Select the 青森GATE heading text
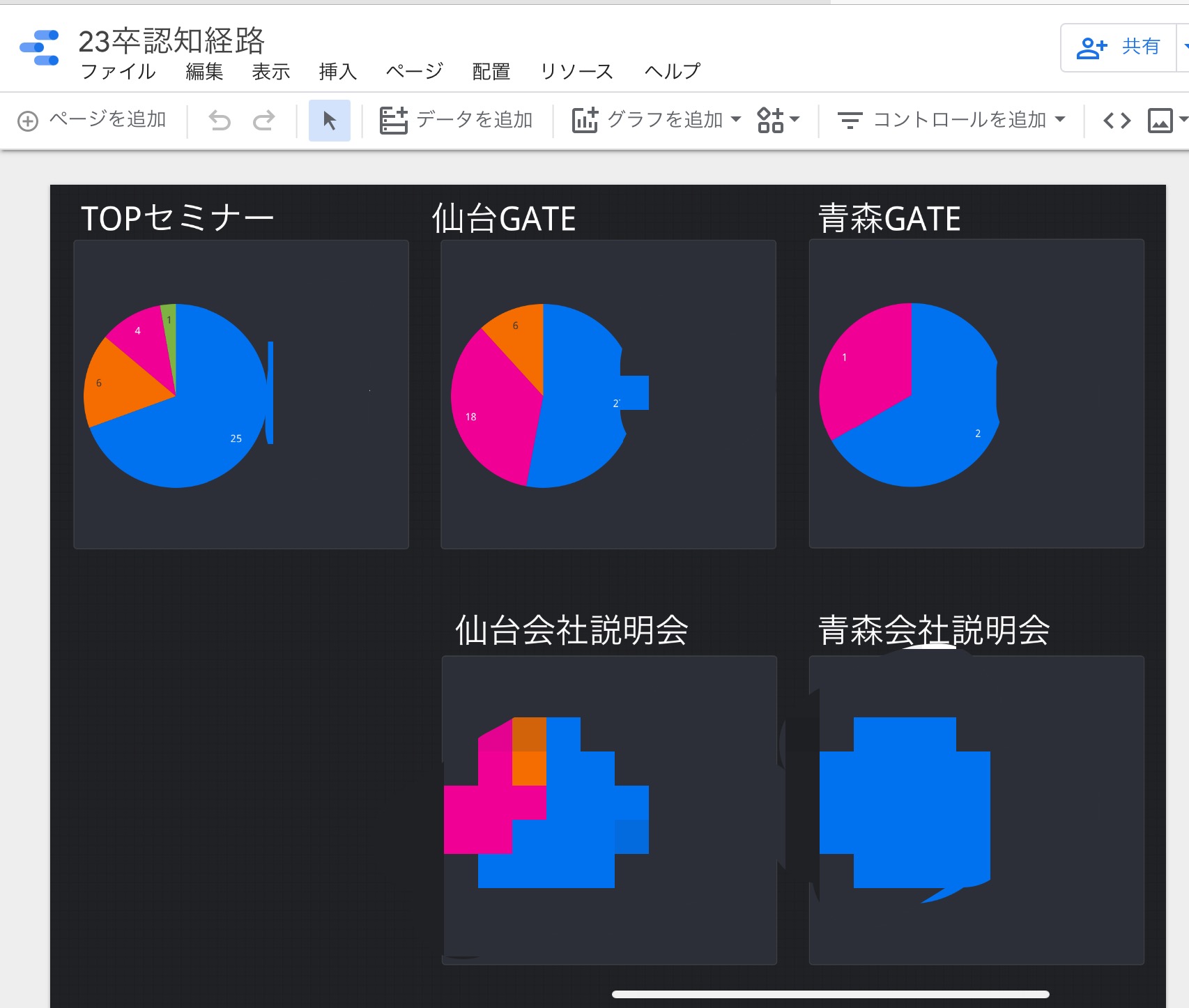 pos(889,219)
